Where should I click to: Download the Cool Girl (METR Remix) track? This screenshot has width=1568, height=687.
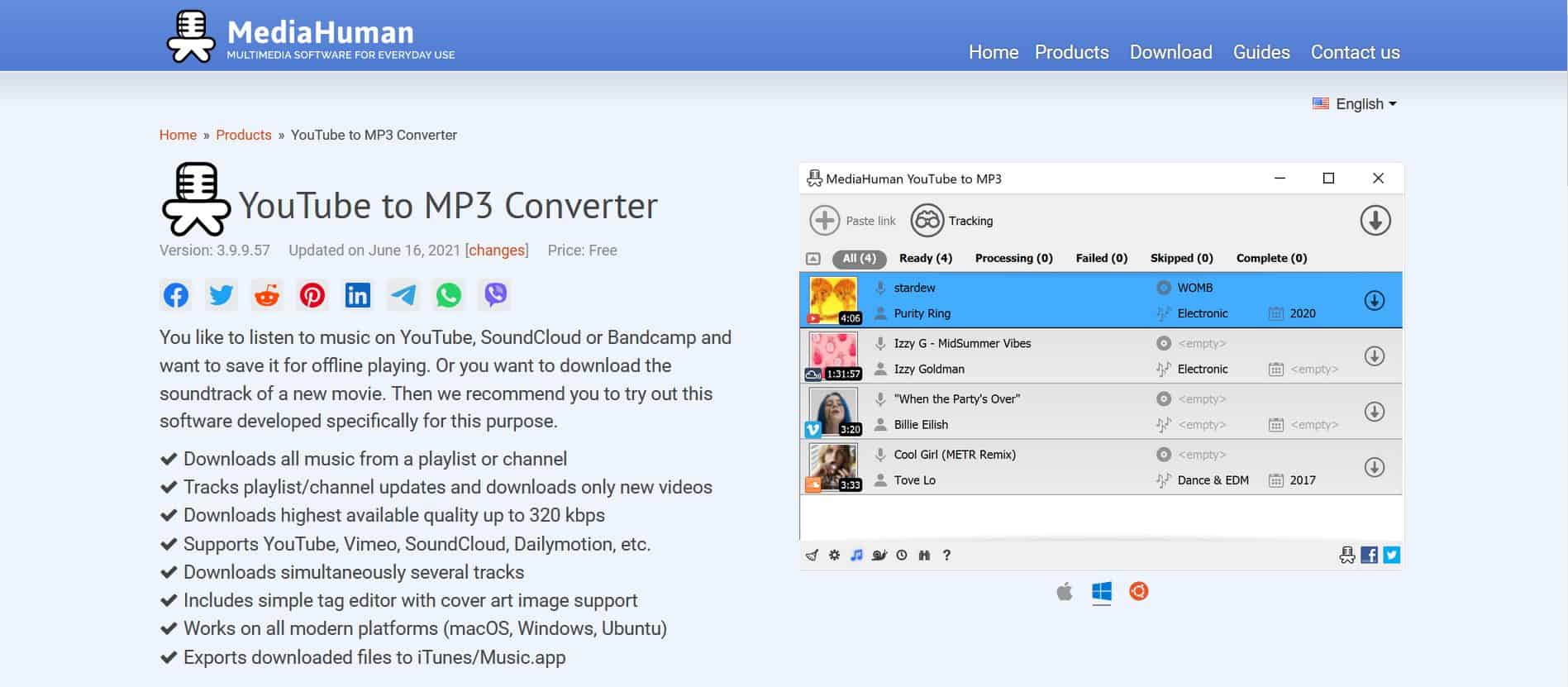point(1375,466)
